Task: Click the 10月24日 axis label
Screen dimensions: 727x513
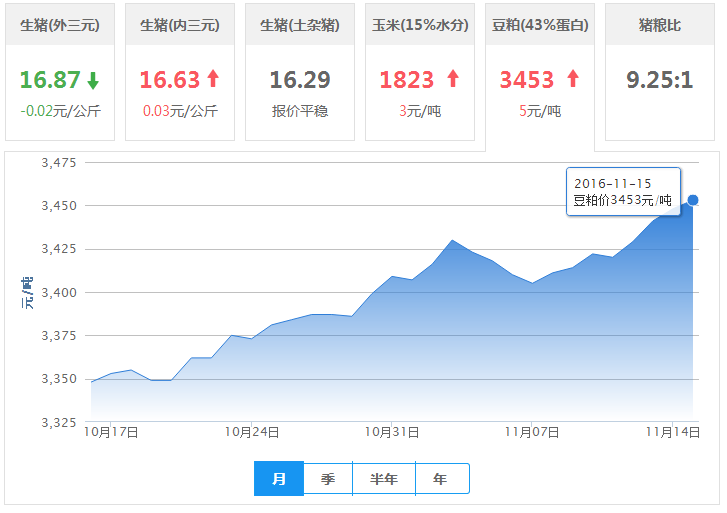Action: coord(252,432)
